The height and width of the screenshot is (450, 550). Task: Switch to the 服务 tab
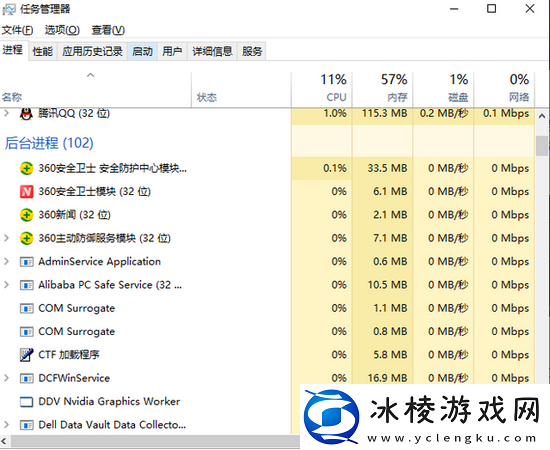[252, 52]
